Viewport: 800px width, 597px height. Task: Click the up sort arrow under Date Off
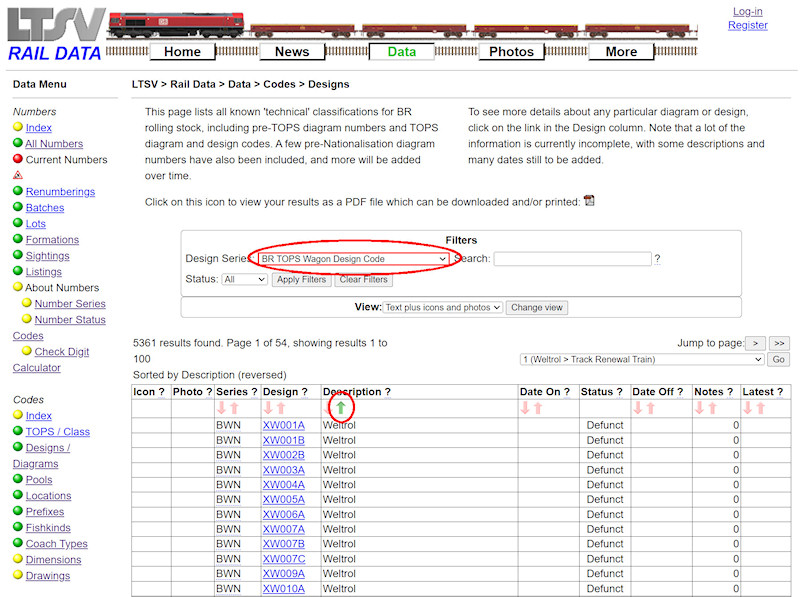651,408
